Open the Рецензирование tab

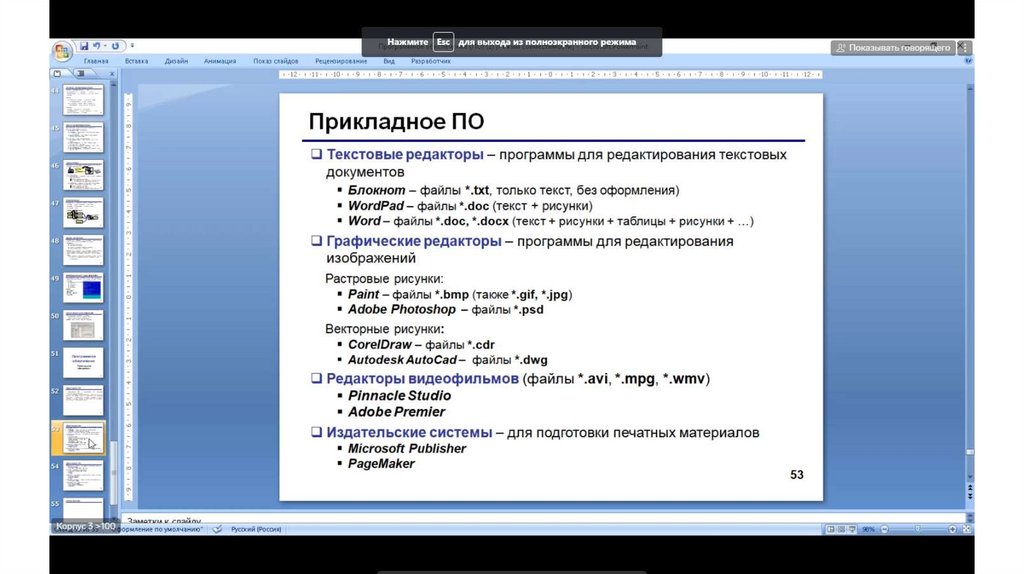coord(341,61)
